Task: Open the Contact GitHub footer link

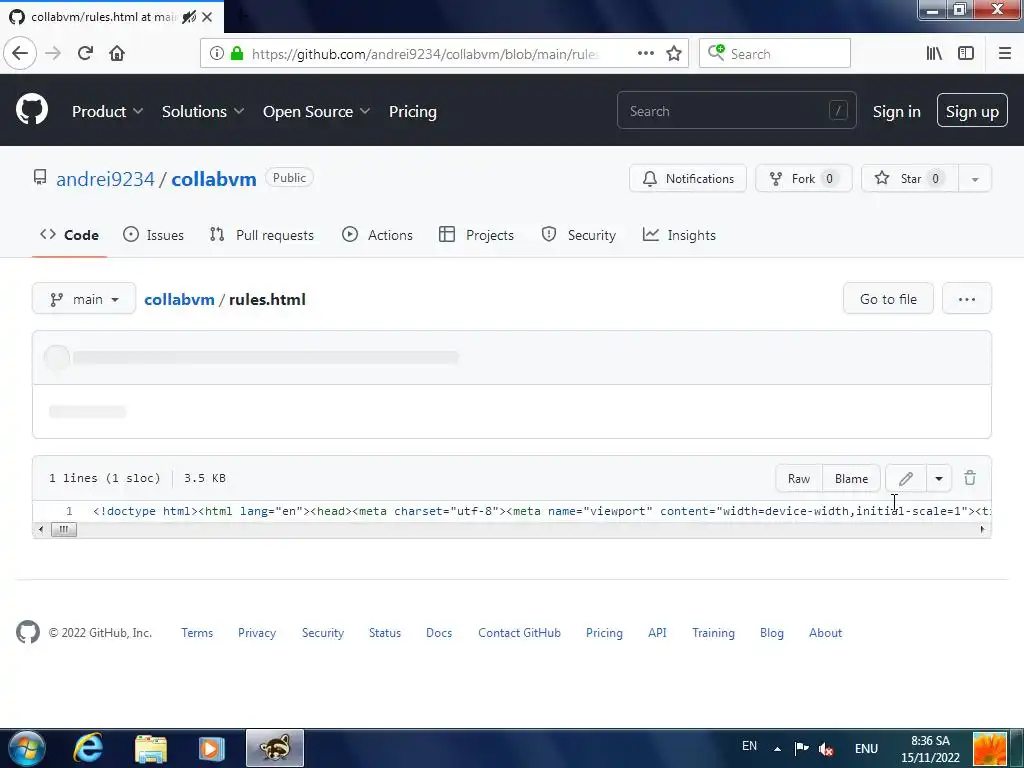Action: 519,633
